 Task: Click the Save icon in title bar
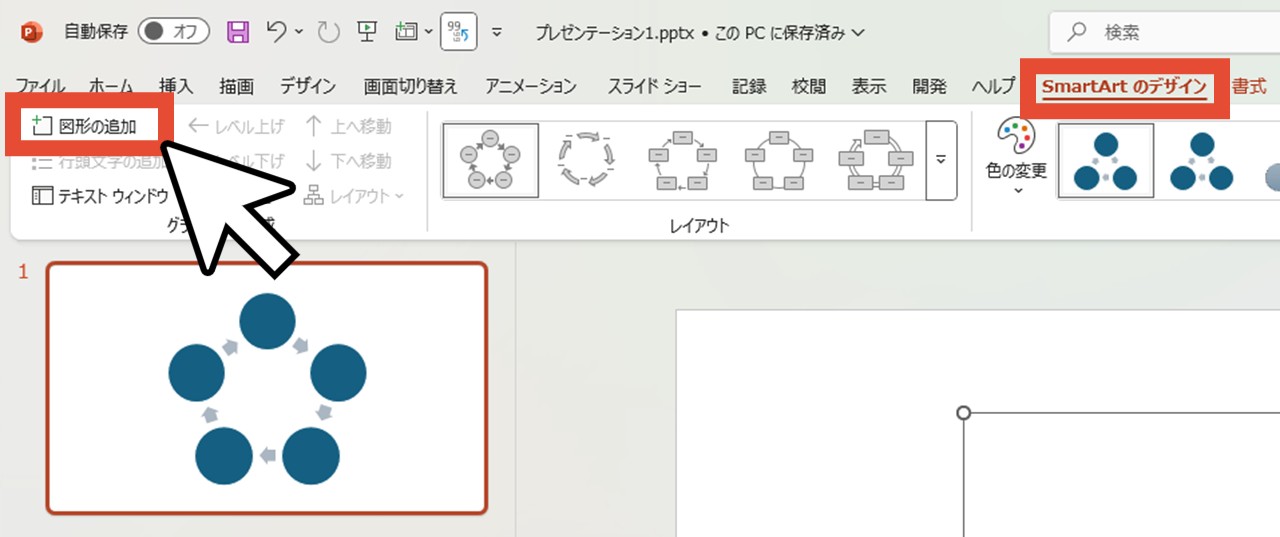click(238, 32)
